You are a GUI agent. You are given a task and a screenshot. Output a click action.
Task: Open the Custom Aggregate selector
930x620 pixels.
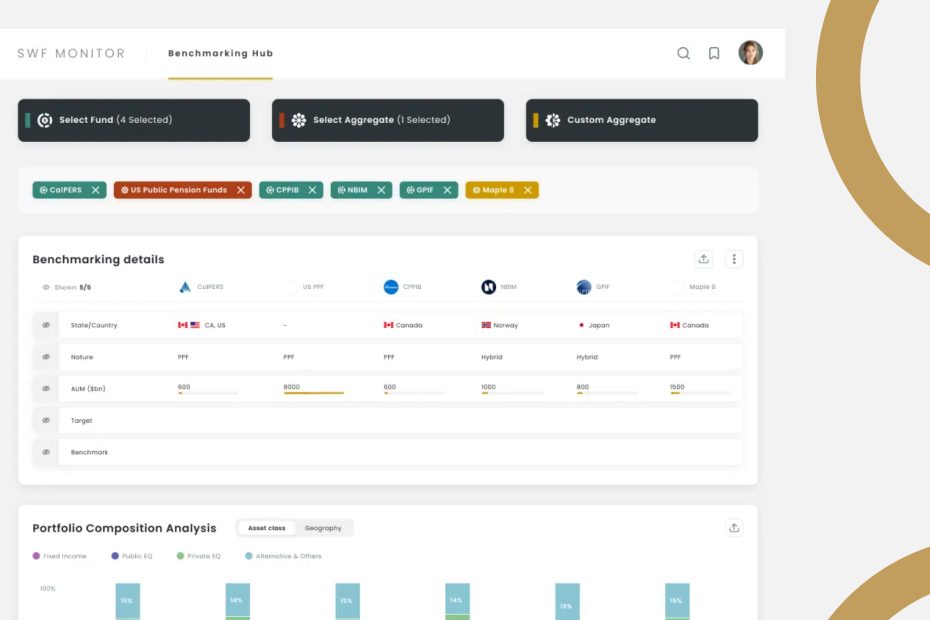(642, 120)
